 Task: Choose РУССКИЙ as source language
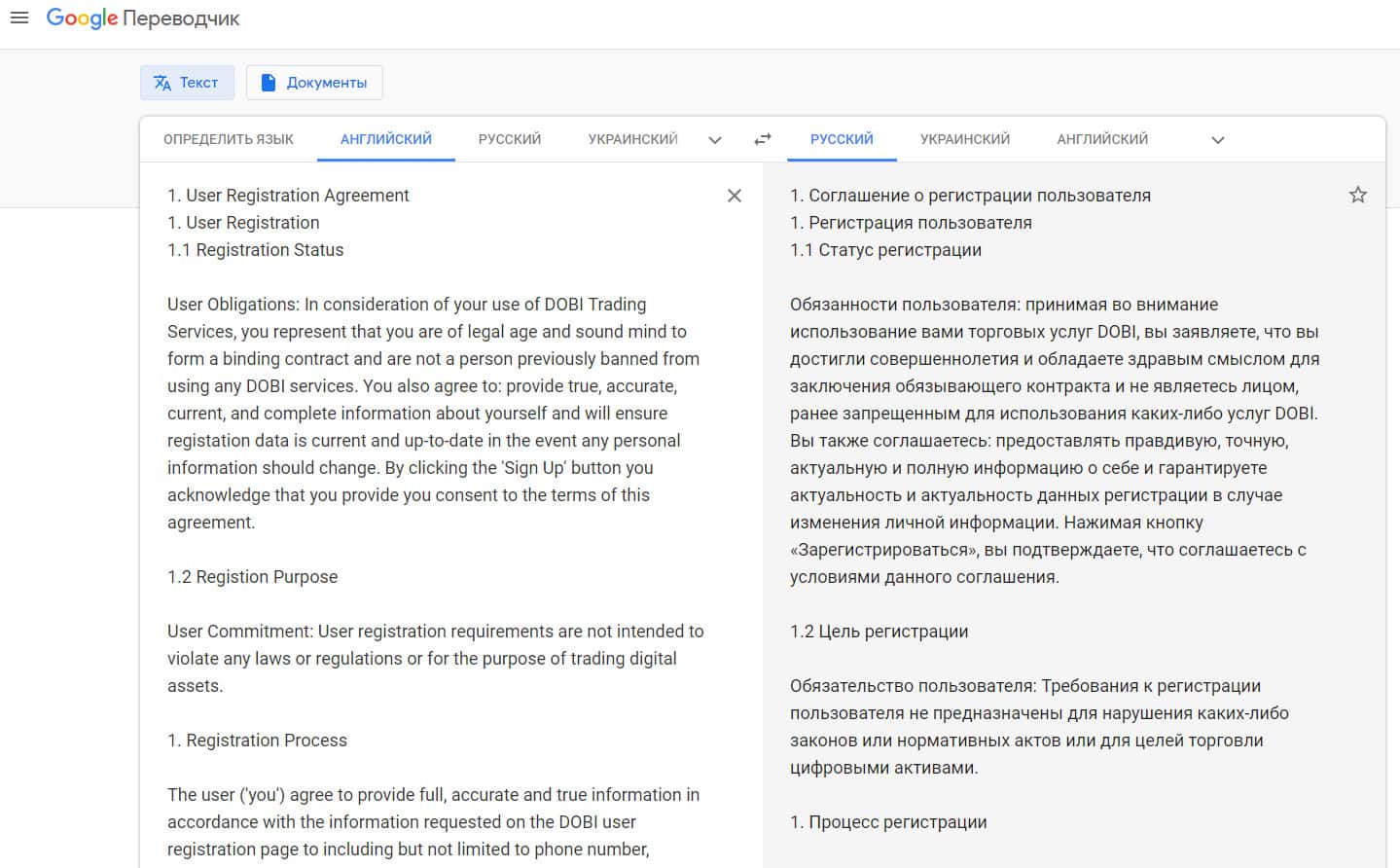[510, 139]
